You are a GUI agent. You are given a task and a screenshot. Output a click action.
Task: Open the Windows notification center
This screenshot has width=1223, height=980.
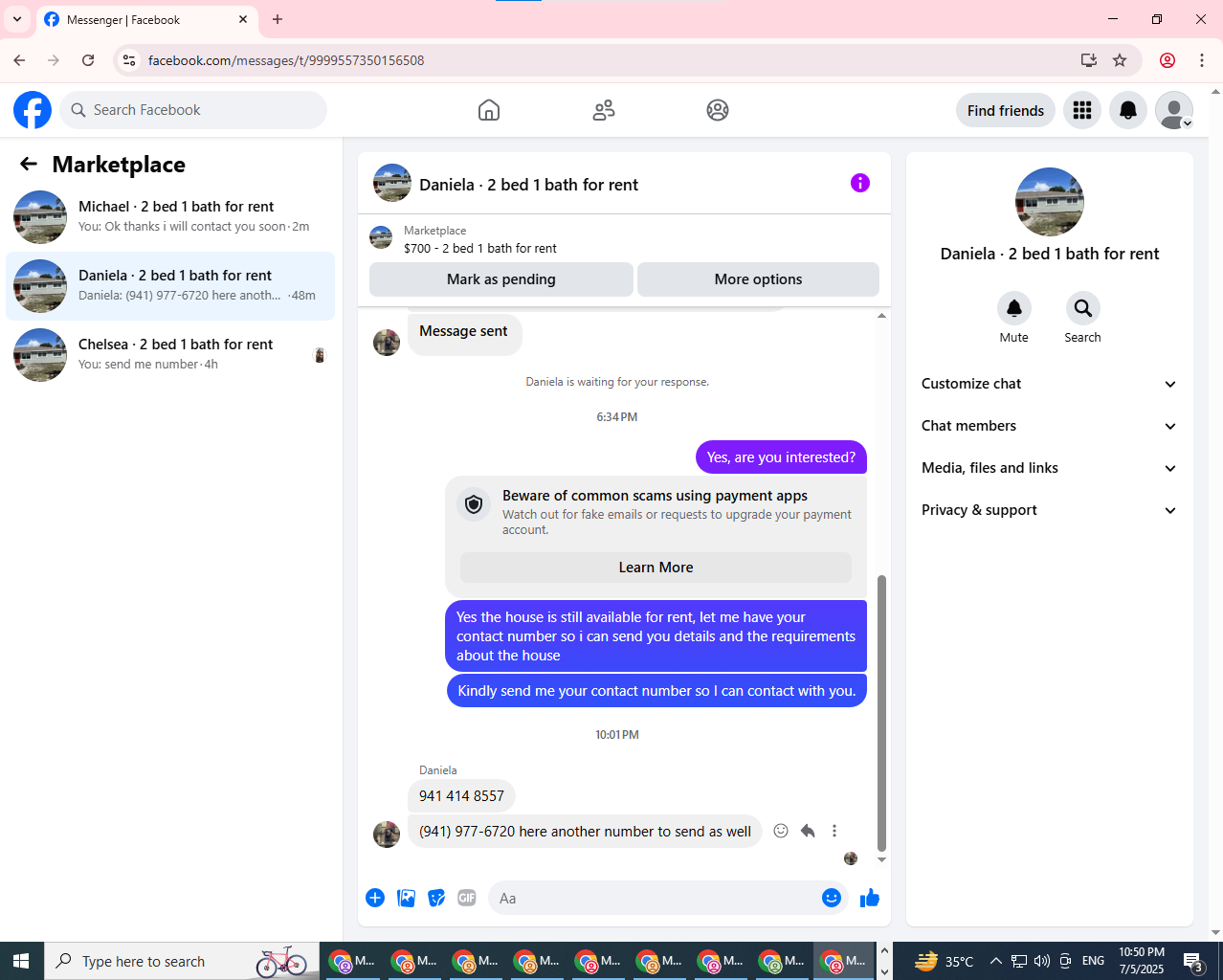[x=1192, y=961]
